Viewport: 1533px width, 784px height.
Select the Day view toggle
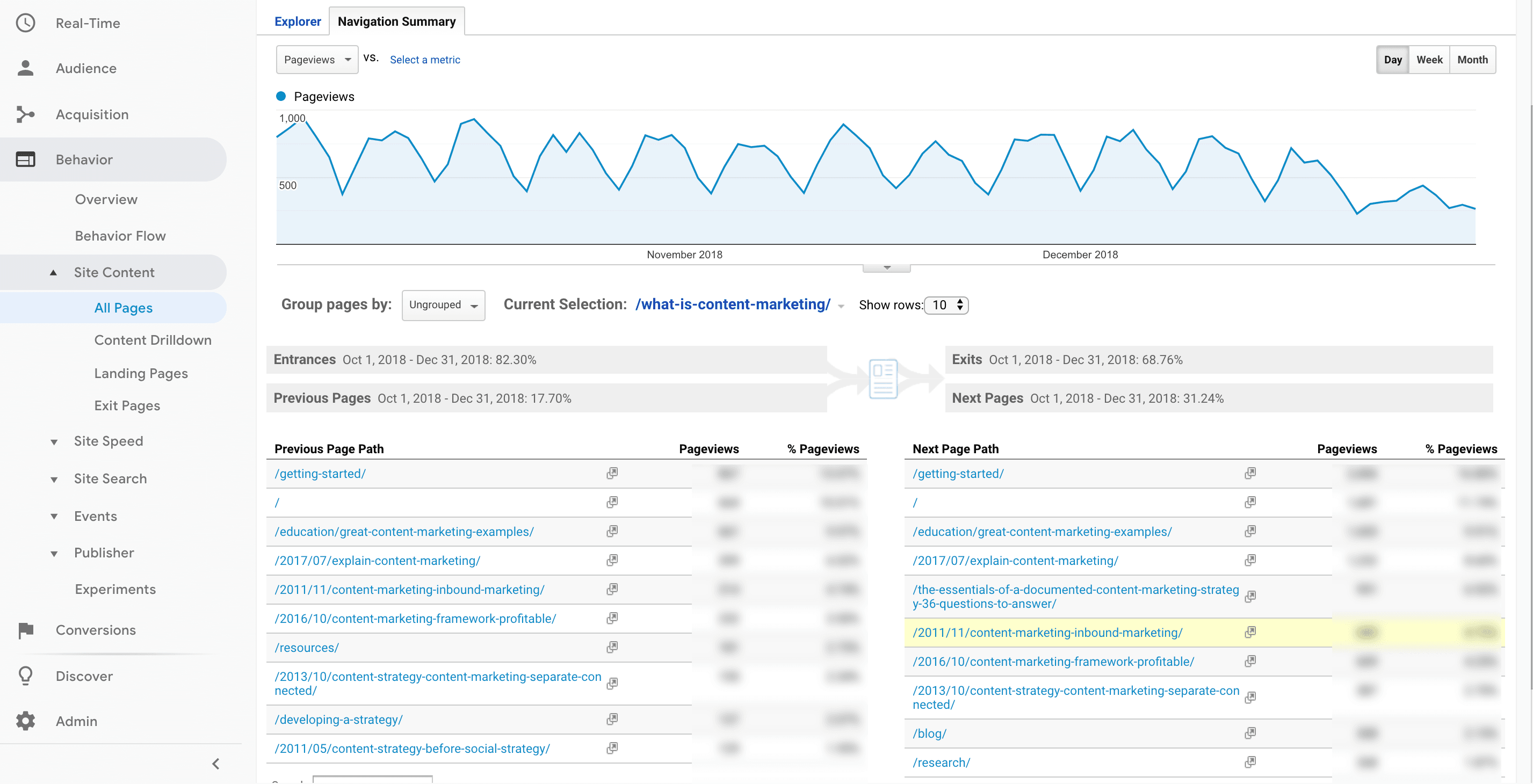click(1393, 59)
